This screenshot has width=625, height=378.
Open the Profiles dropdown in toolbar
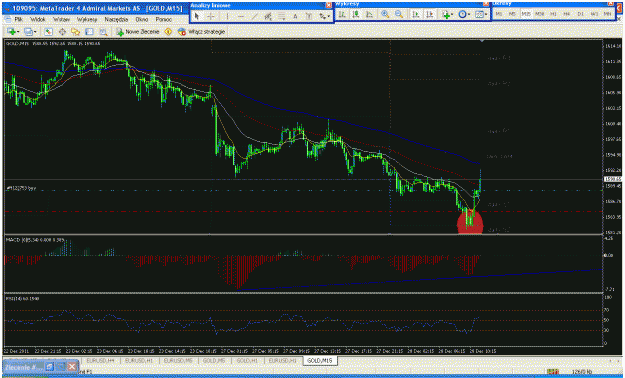pos(29,32)
